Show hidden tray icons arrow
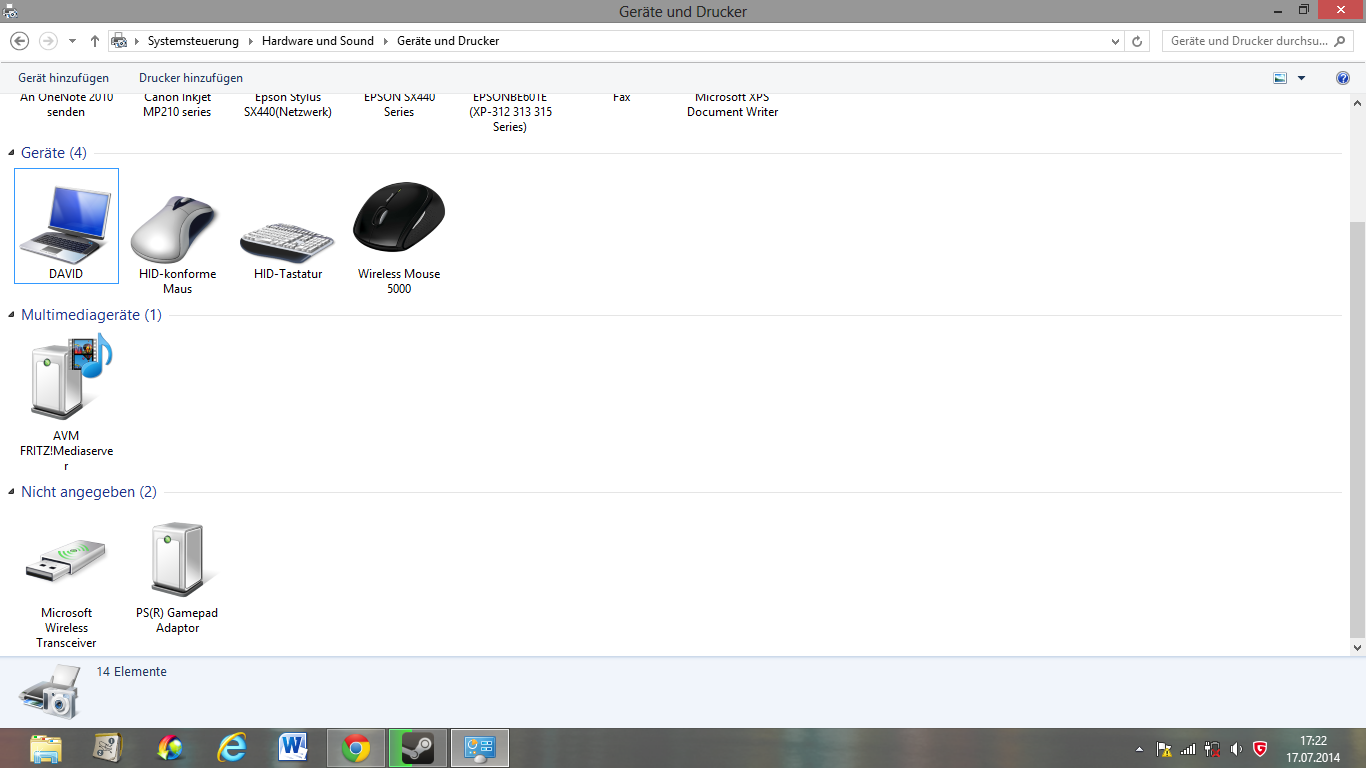Viewport: 1366px width, 768px height. 1140,749
